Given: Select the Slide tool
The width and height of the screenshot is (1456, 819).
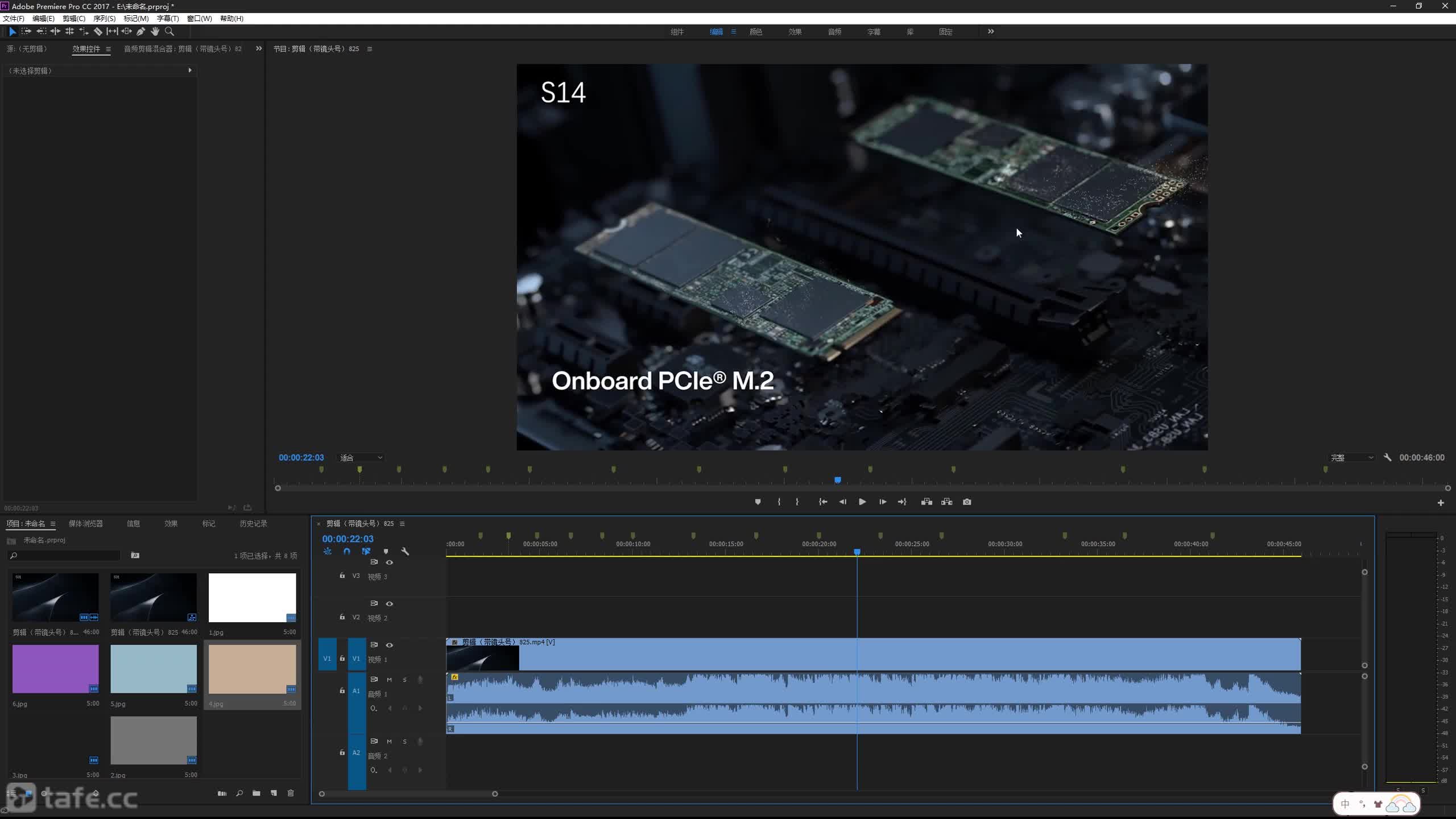Looking at the screenshot, I should pyautogui.click(x=126, y=32).
